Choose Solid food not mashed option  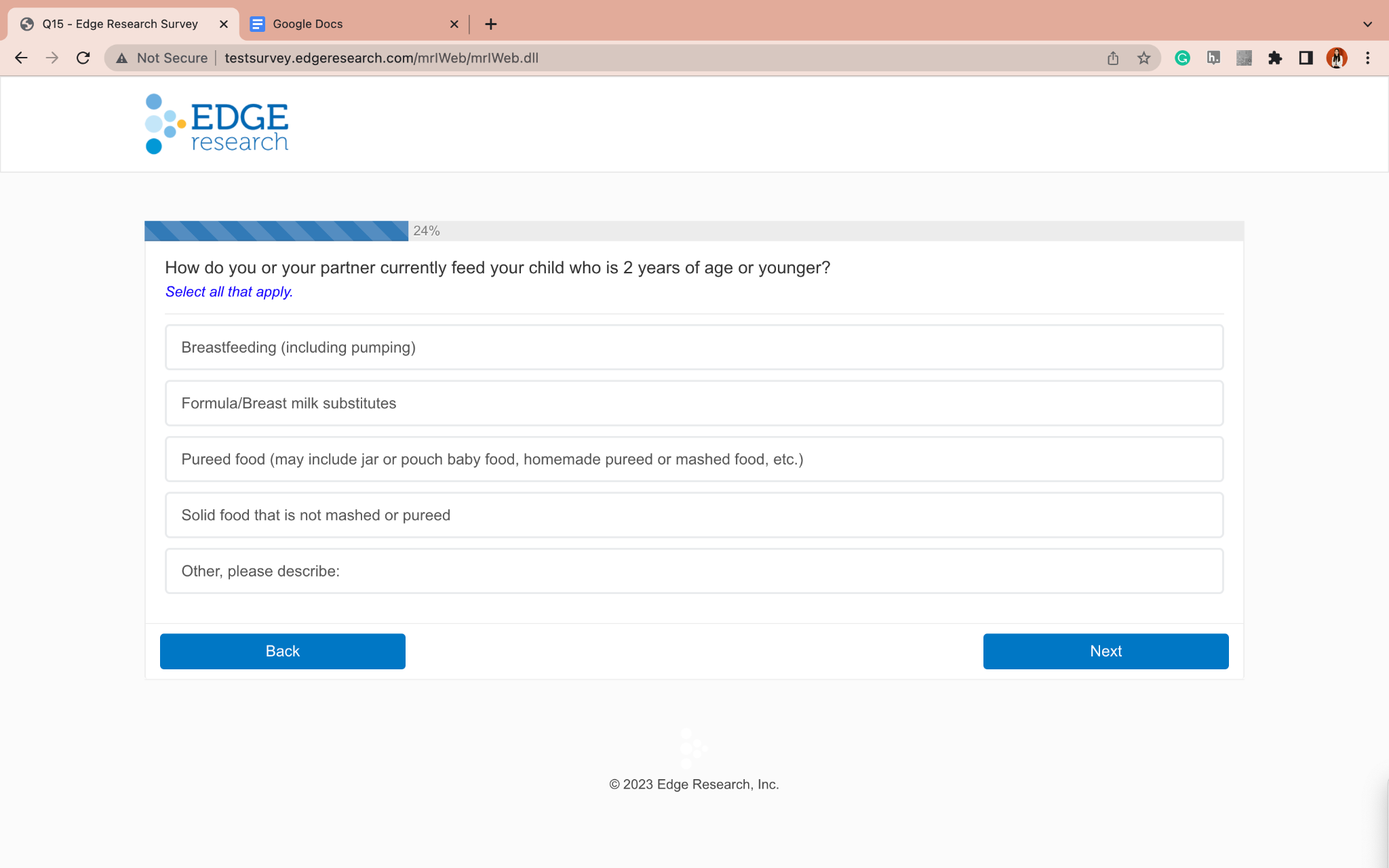click(694, 515)
